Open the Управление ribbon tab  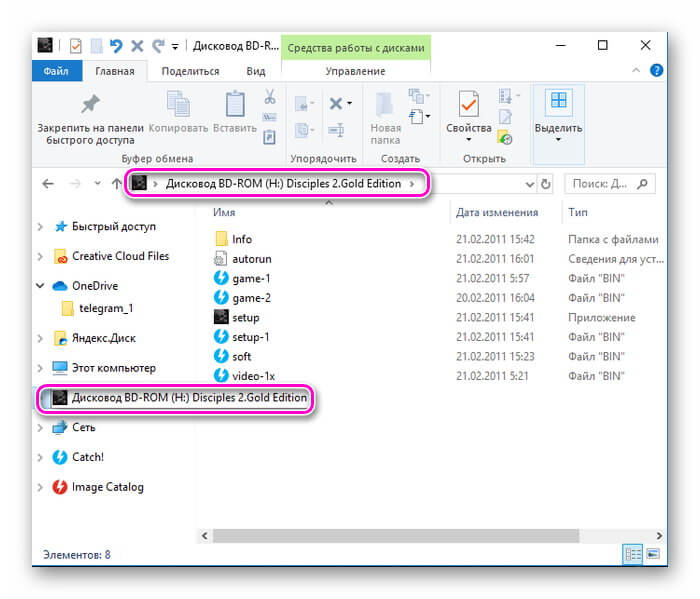(x=355, y=71)
